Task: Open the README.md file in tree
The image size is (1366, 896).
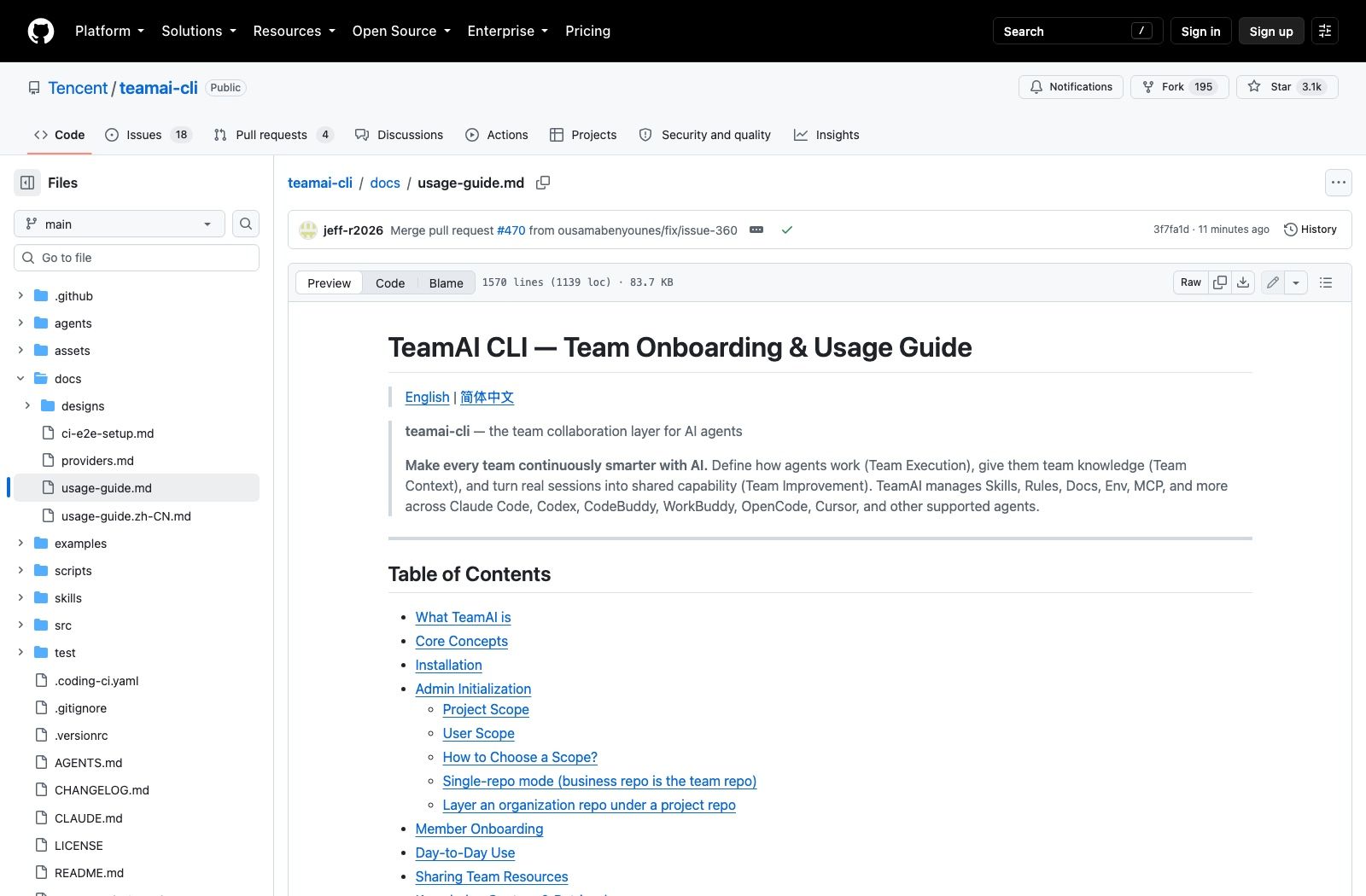Action: [x=89, y=873]
